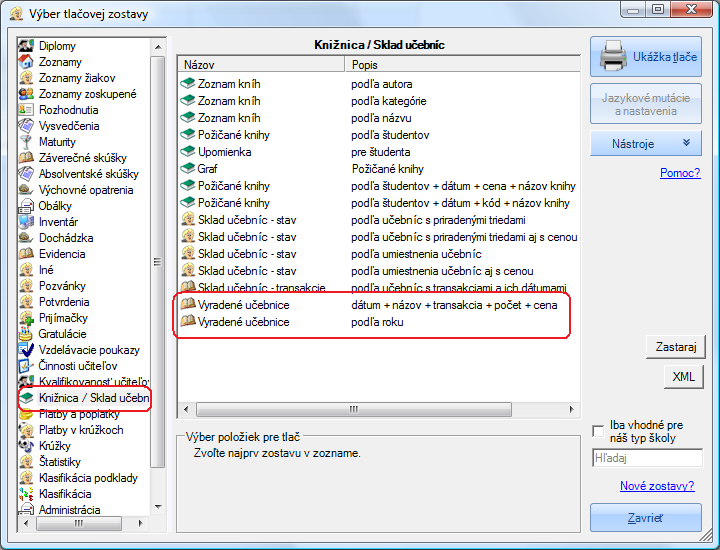The height and width of the screenshot is (550, 720).
Task: Select Požičané knihy podľa študentov row
Action: coord(378,135)
